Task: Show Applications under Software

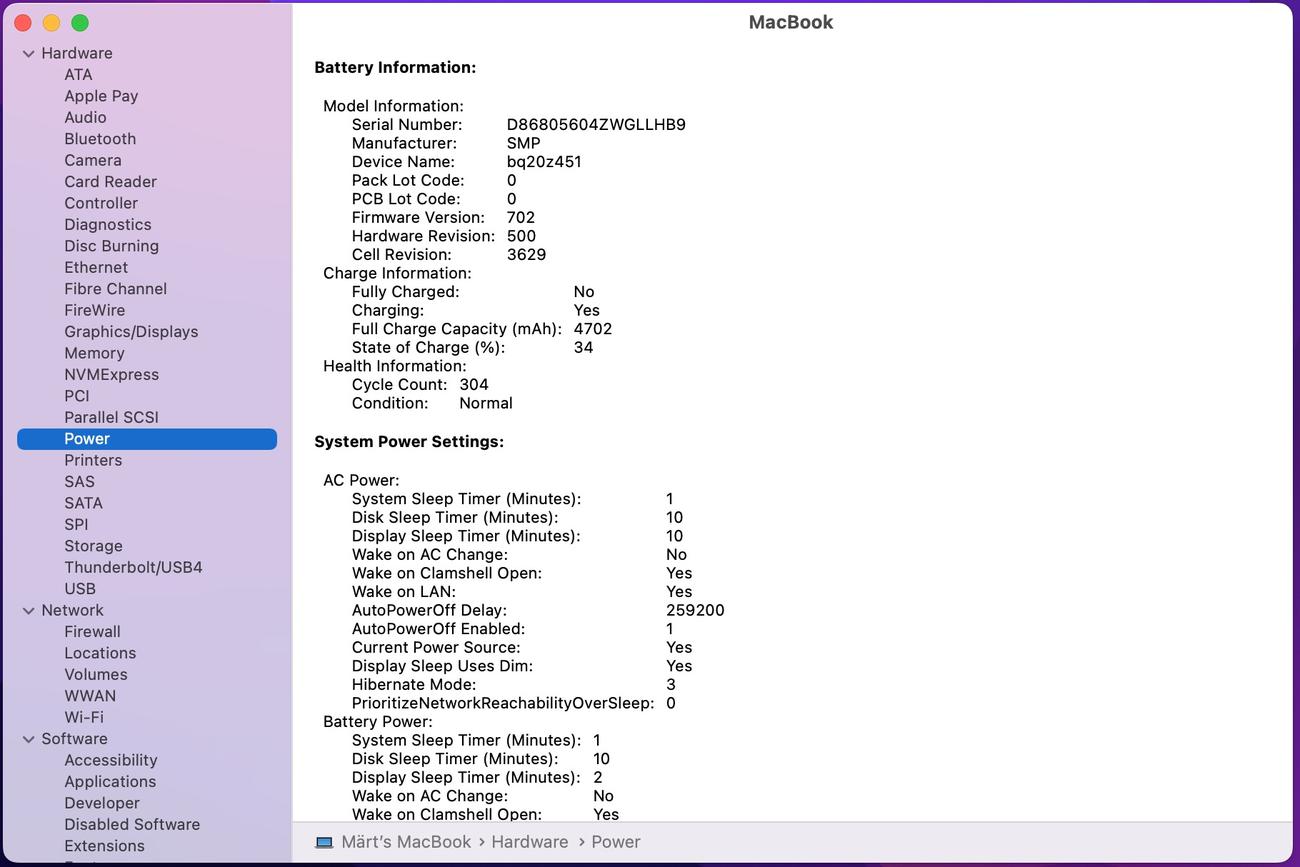Action: tap(110, 782)
